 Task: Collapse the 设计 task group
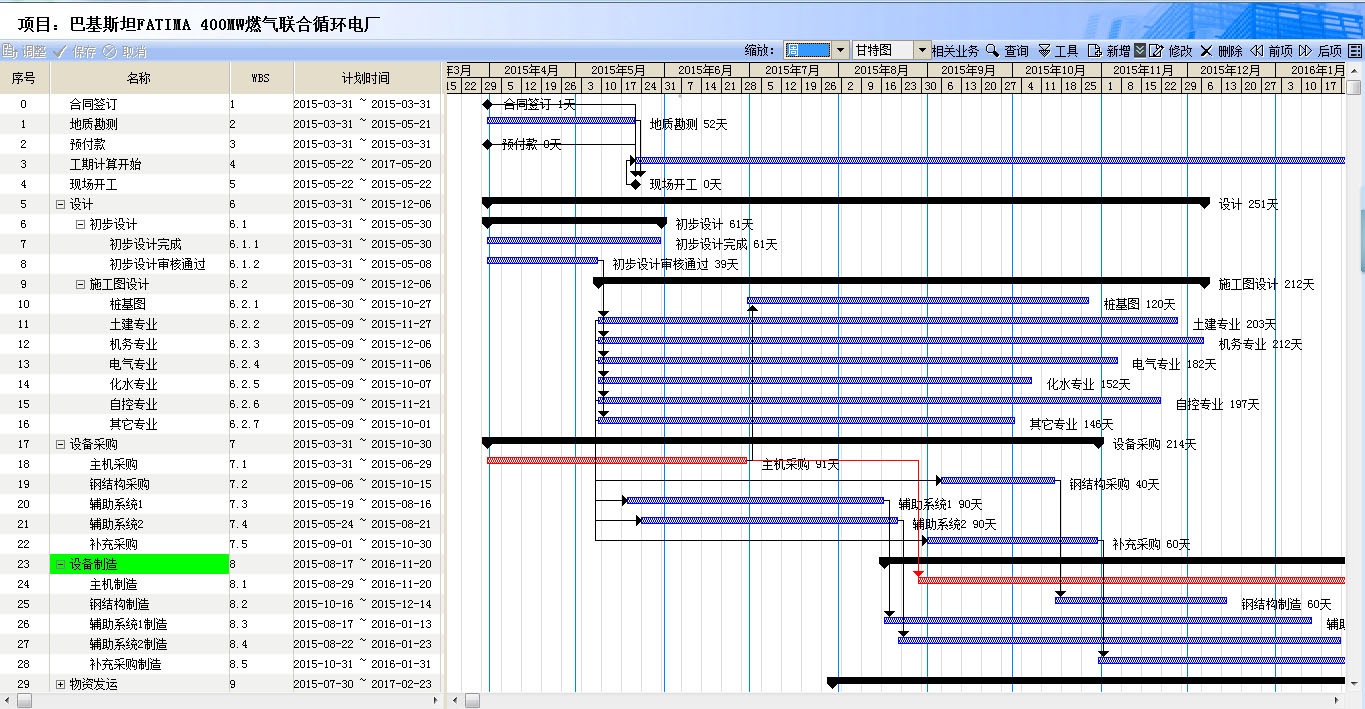point(60,204)
